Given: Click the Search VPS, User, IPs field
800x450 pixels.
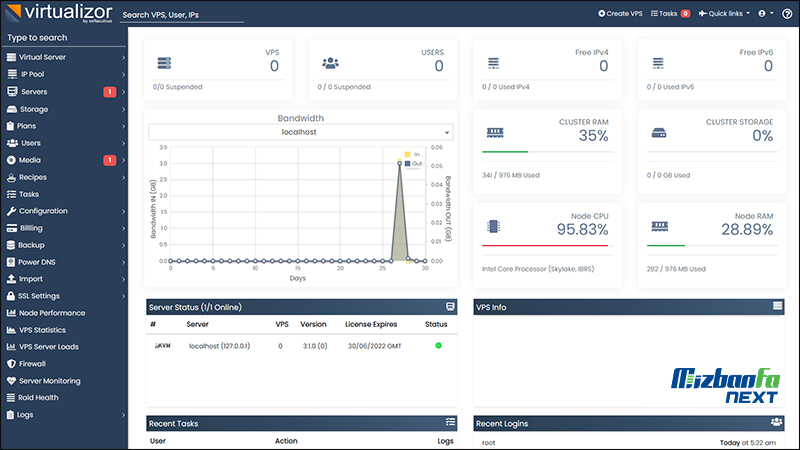Looking at the screenshot, I should click(180, 16).
